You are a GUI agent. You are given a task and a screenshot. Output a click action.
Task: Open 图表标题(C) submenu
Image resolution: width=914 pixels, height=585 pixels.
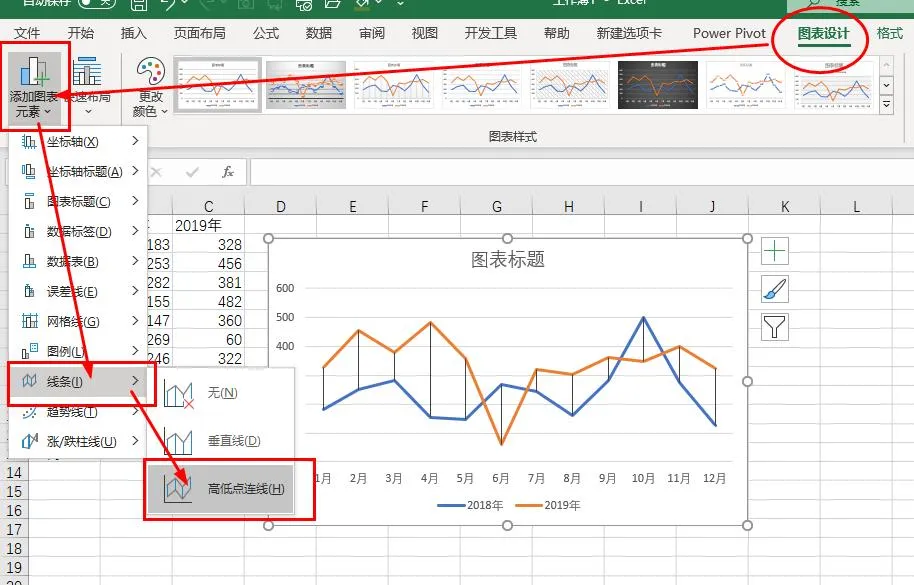point(78,202)
